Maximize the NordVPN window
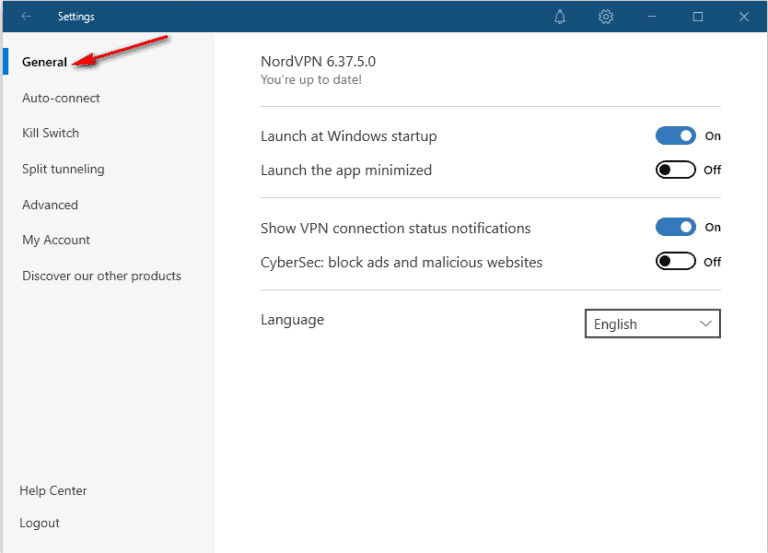Screen dimensions: 768x553 [x=698, y=17]
